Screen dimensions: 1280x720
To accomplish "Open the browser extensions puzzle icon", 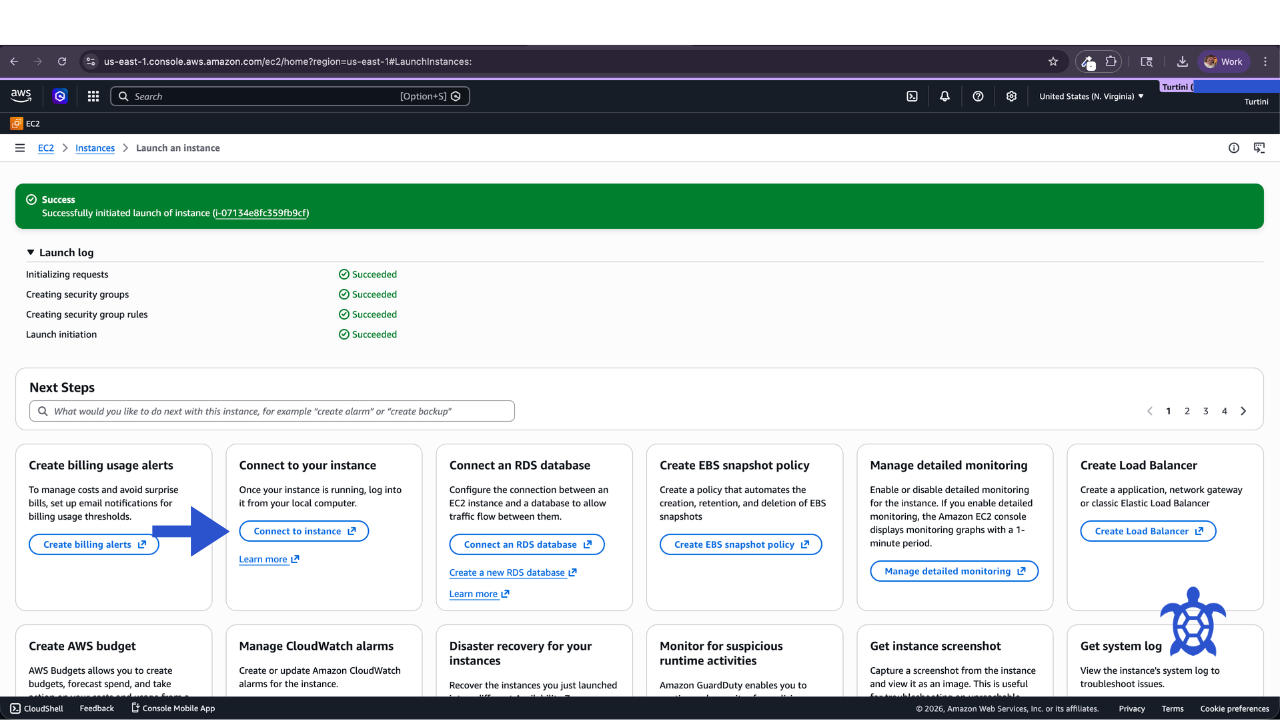I will [x=1111, y=61].
